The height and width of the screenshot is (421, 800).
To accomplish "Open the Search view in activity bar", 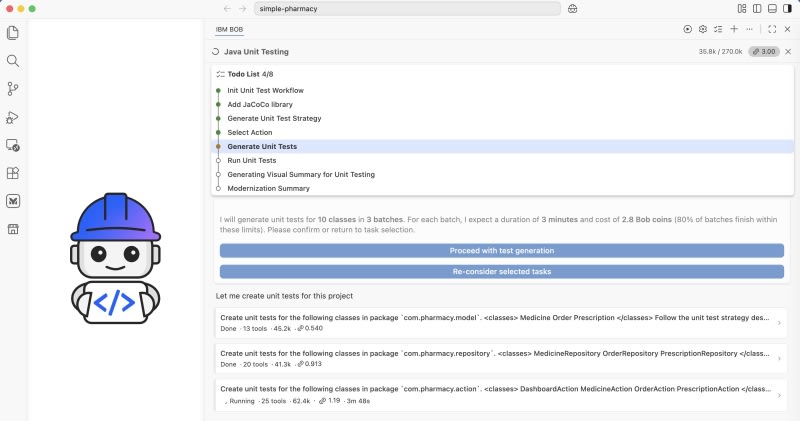I will [x=13, y=61].
